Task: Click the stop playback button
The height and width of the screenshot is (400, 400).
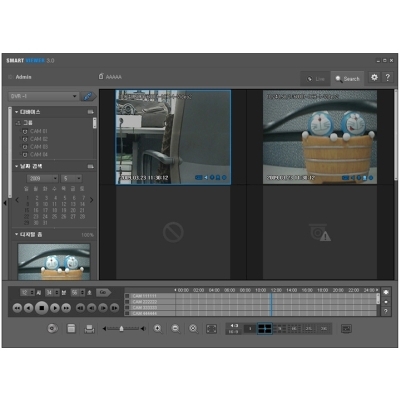Action: click(x=42, y=308)
